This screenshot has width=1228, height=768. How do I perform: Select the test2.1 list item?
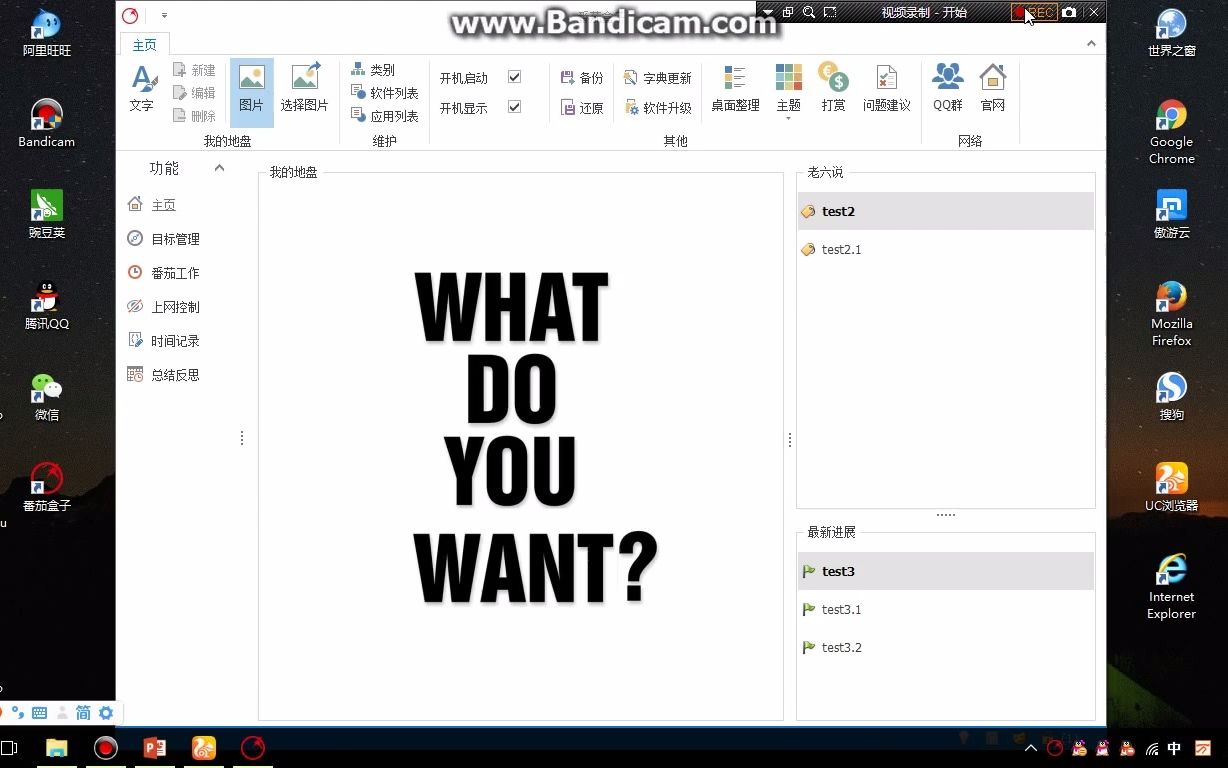click(946, 249)
